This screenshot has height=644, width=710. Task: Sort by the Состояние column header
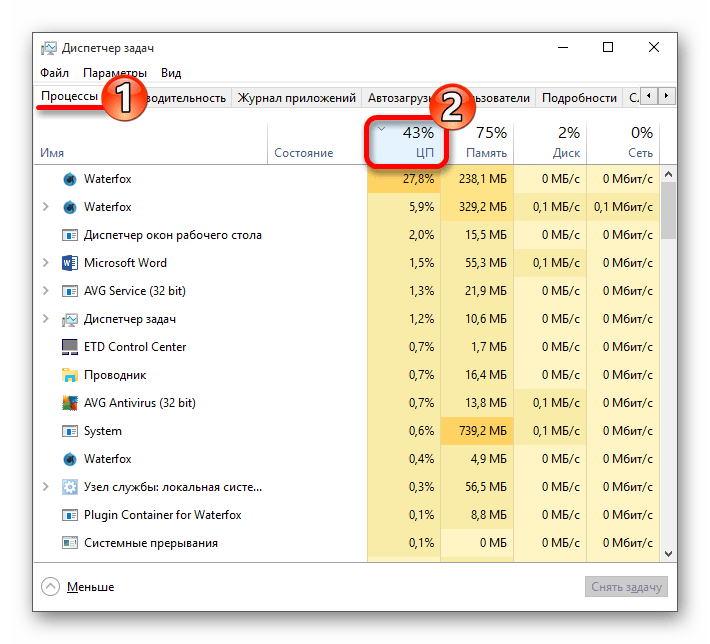tap(317, 143)
